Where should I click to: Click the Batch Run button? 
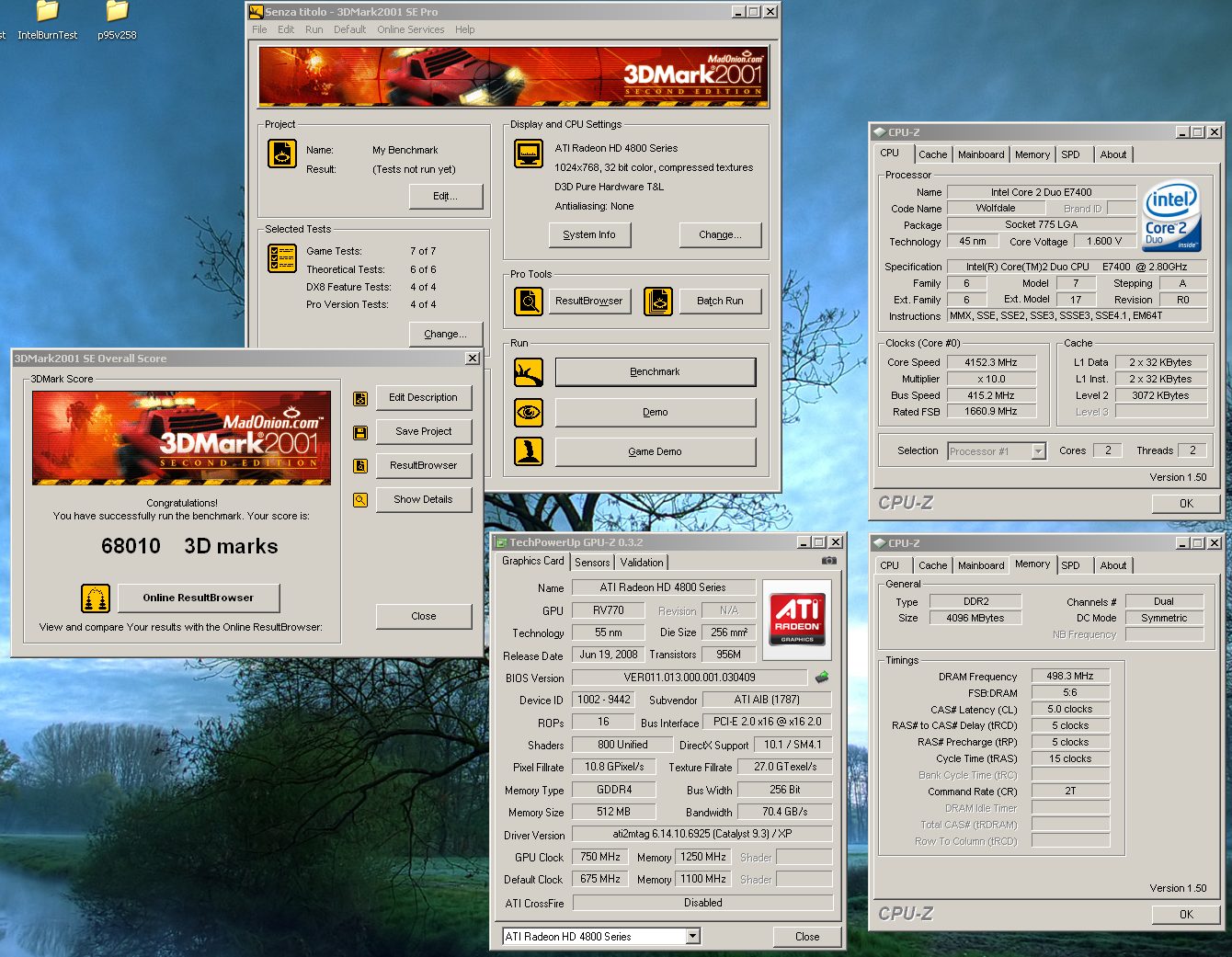click(720, 301)
